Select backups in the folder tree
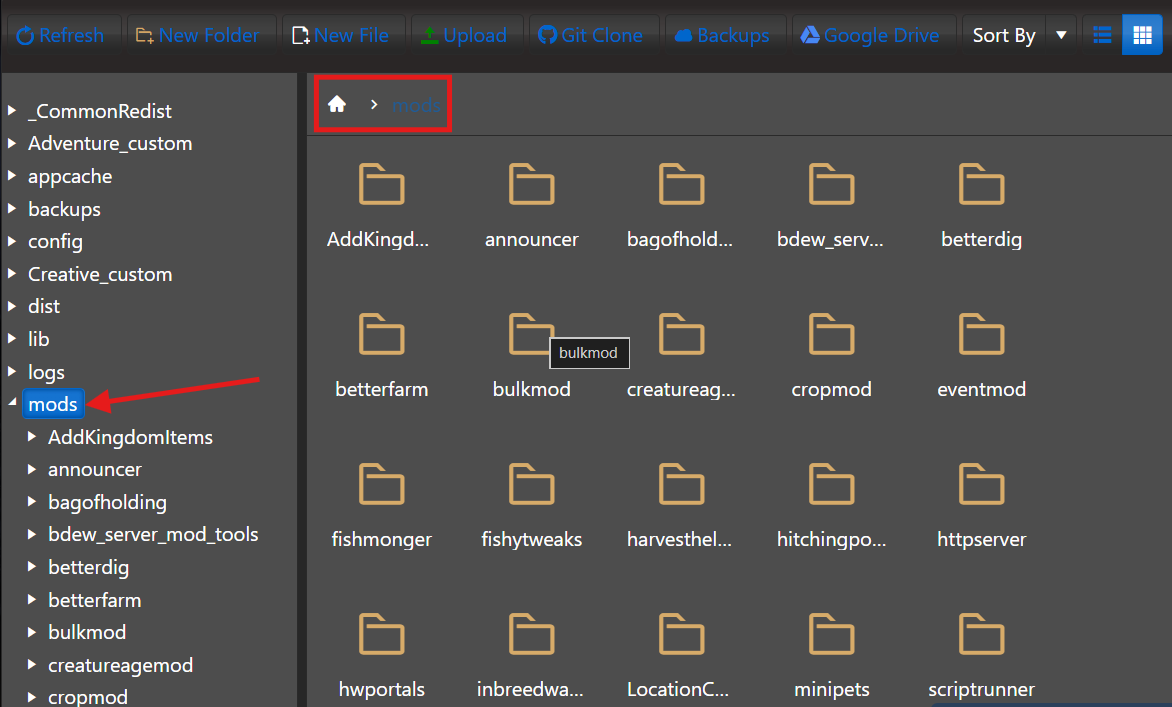The width and height of the screenshot is (1172, 707). pyautogui.click(x=64, y=209)
